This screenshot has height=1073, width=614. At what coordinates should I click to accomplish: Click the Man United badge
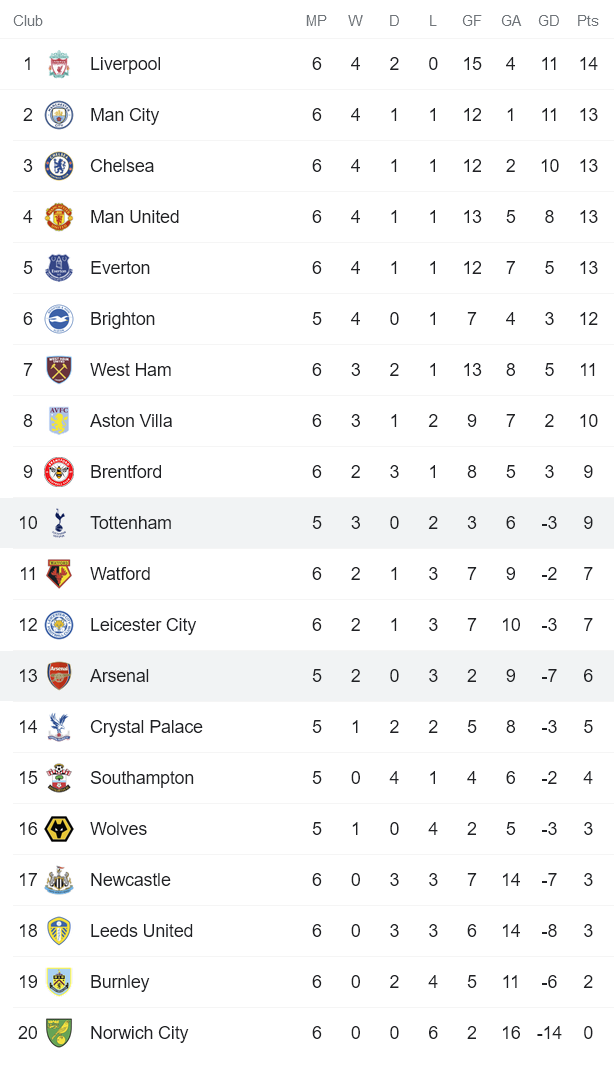(x=59, y=216)
